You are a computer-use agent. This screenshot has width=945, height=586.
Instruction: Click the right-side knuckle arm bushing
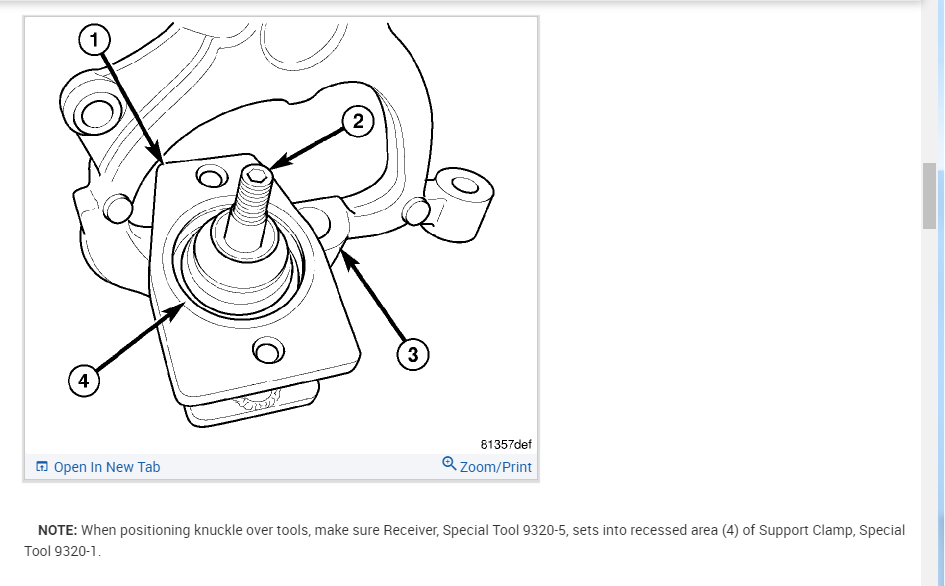point(465,185)
